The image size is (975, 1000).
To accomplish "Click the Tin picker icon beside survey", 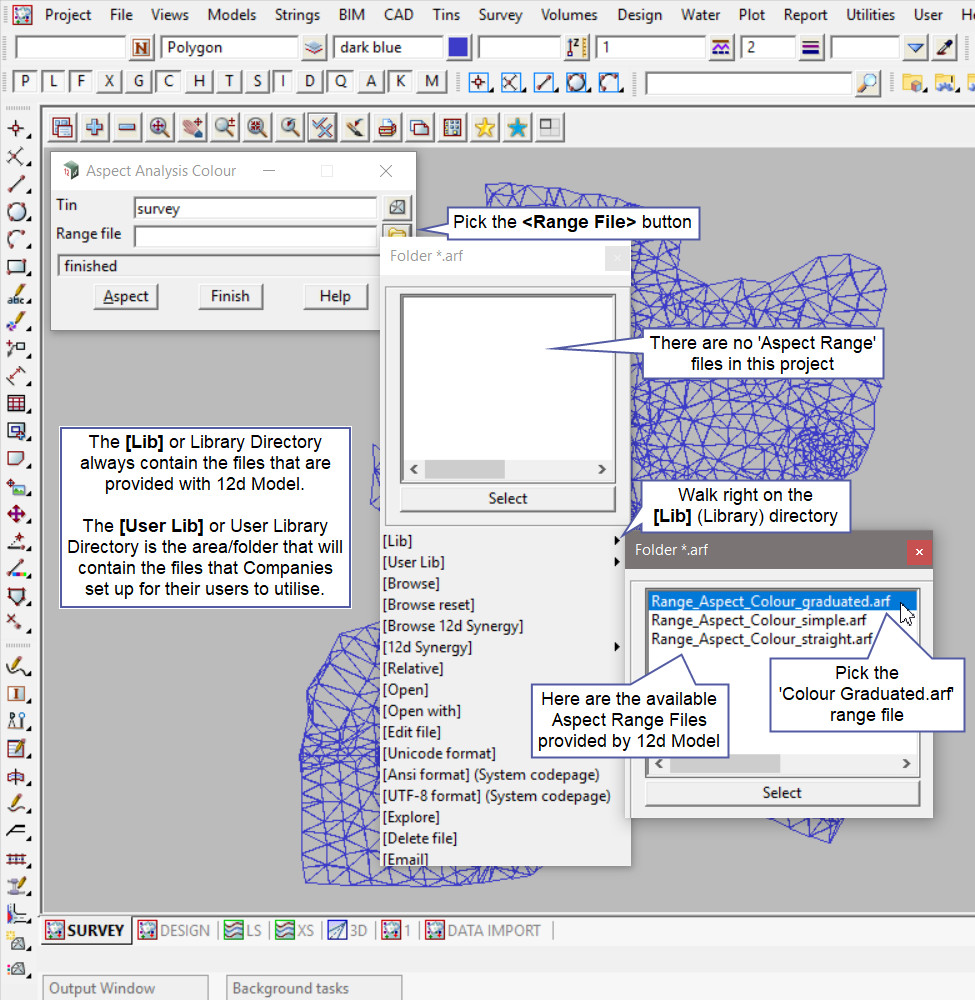I will click(x=397, y=207).
